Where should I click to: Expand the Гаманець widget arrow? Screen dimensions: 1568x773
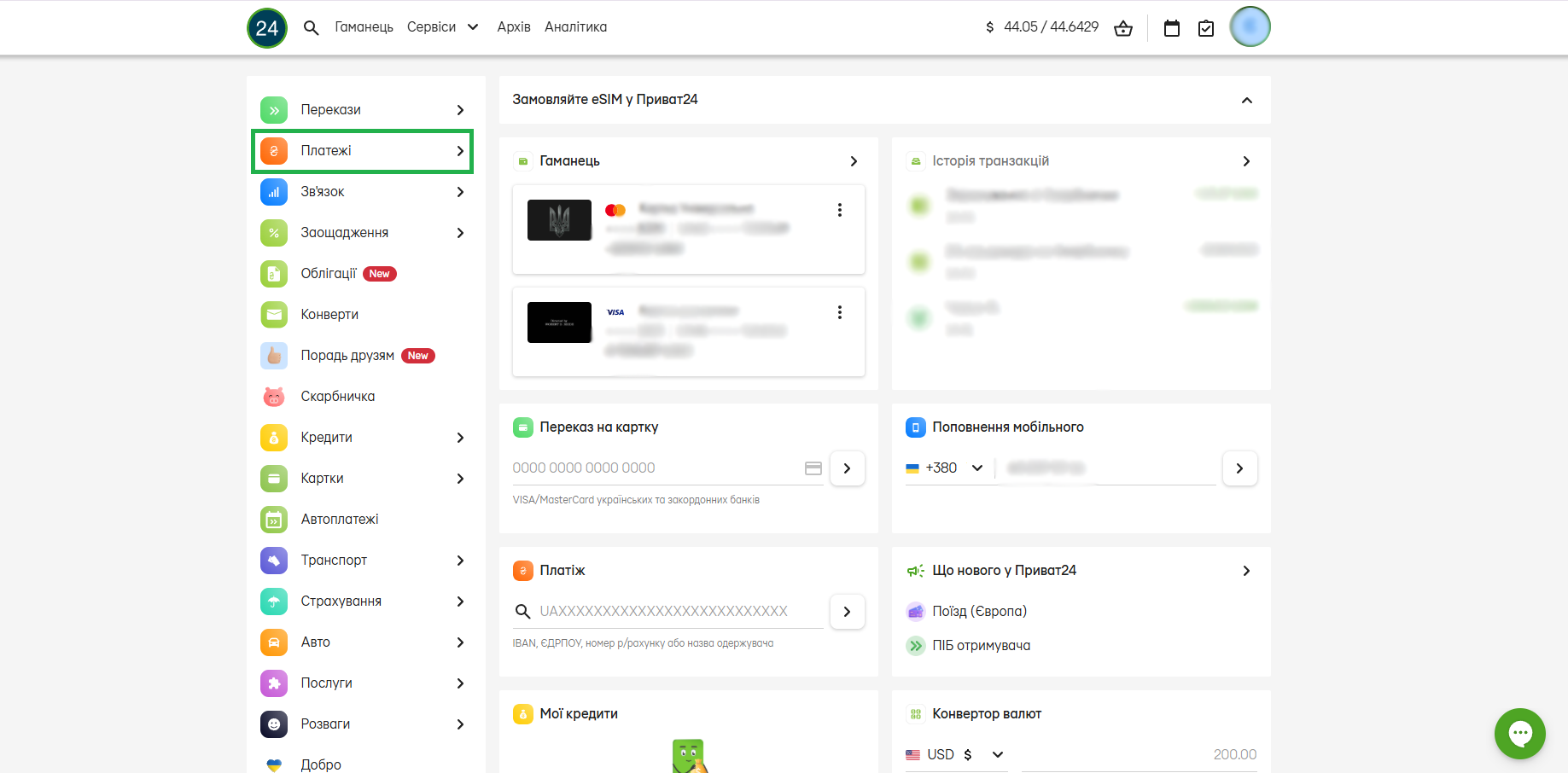coord(854,161)
